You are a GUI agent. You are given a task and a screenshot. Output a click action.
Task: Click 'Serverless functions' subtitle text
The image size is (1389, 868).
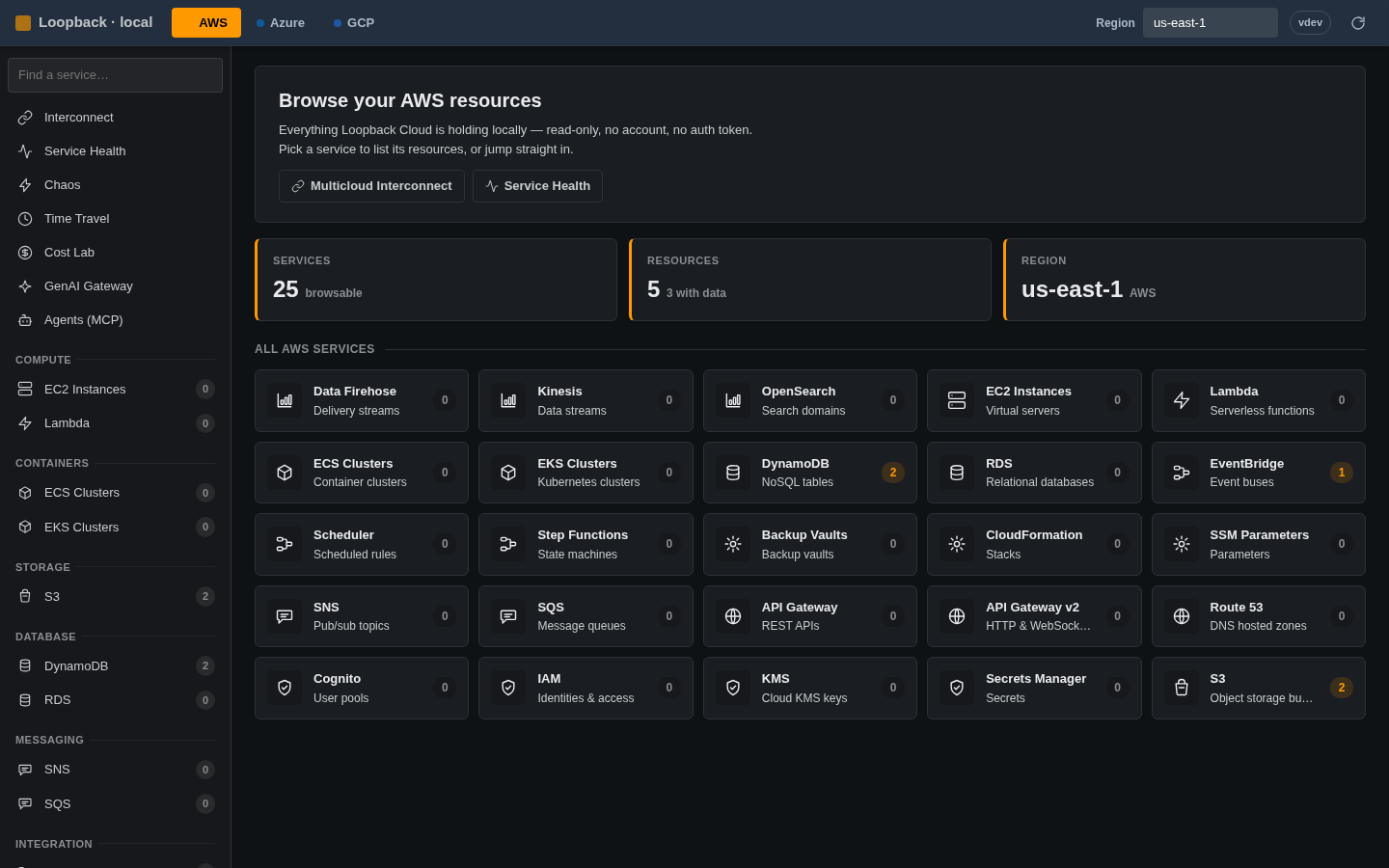(x=1262, y=411)
